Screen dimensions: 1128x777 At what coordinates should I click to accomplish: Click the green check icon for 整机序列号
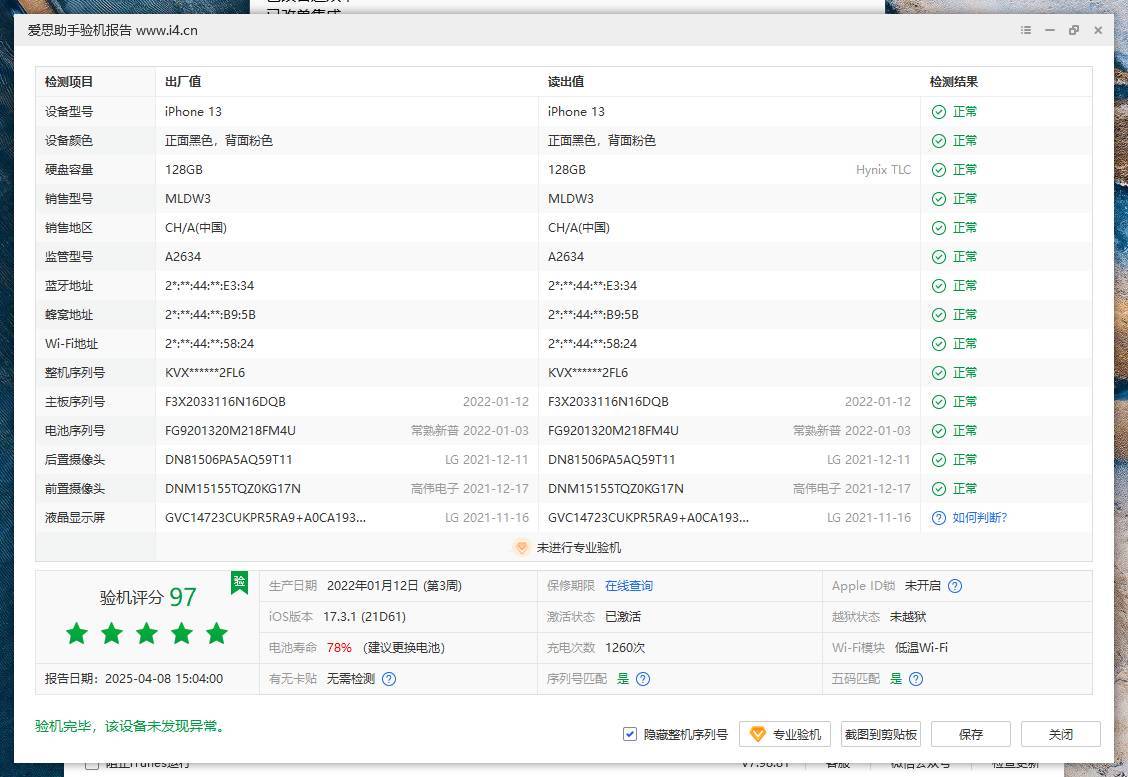coord(939,373)
